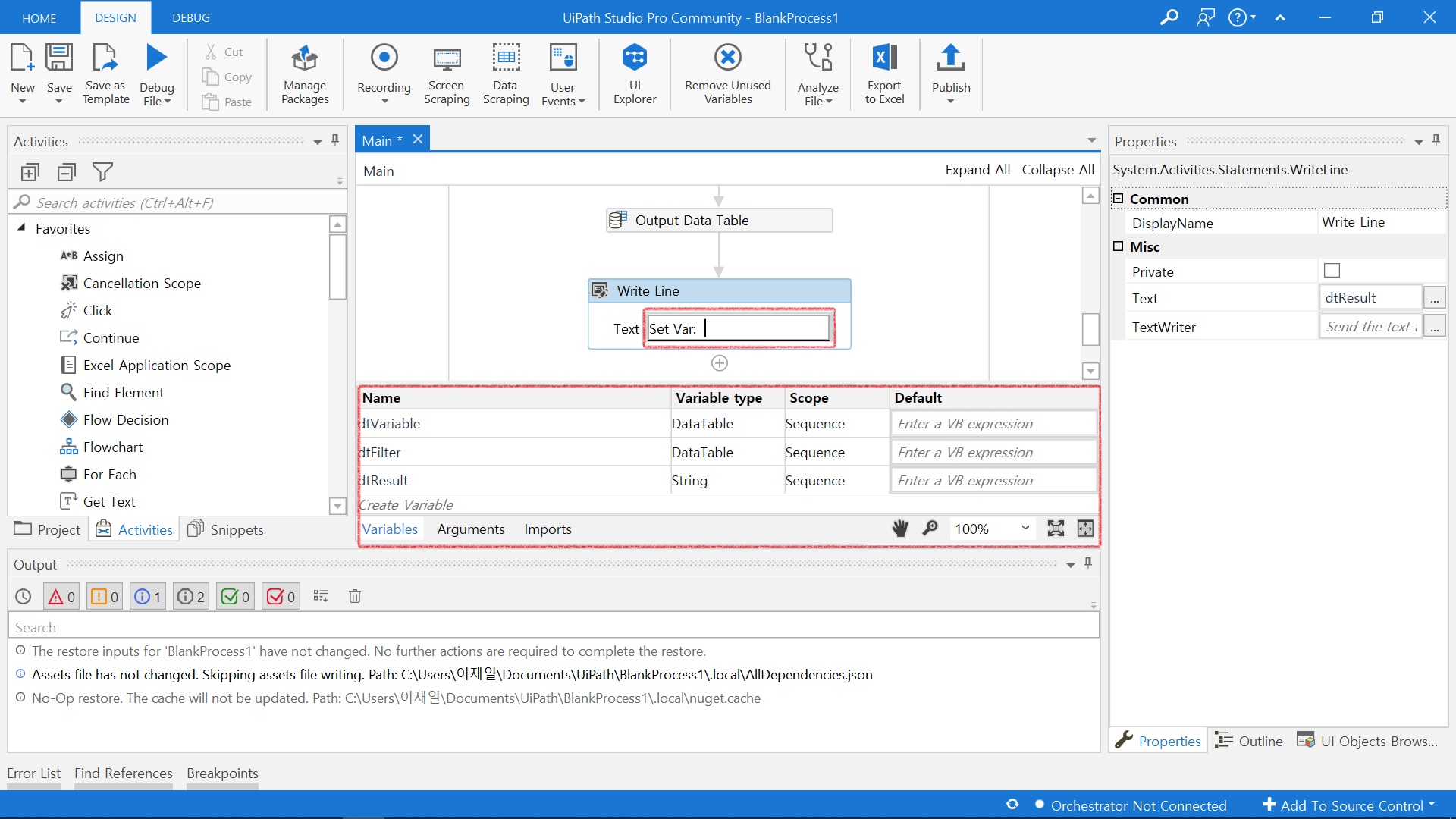
Task: Clear the Output panel with trash icon
Action: click(355, 597)
